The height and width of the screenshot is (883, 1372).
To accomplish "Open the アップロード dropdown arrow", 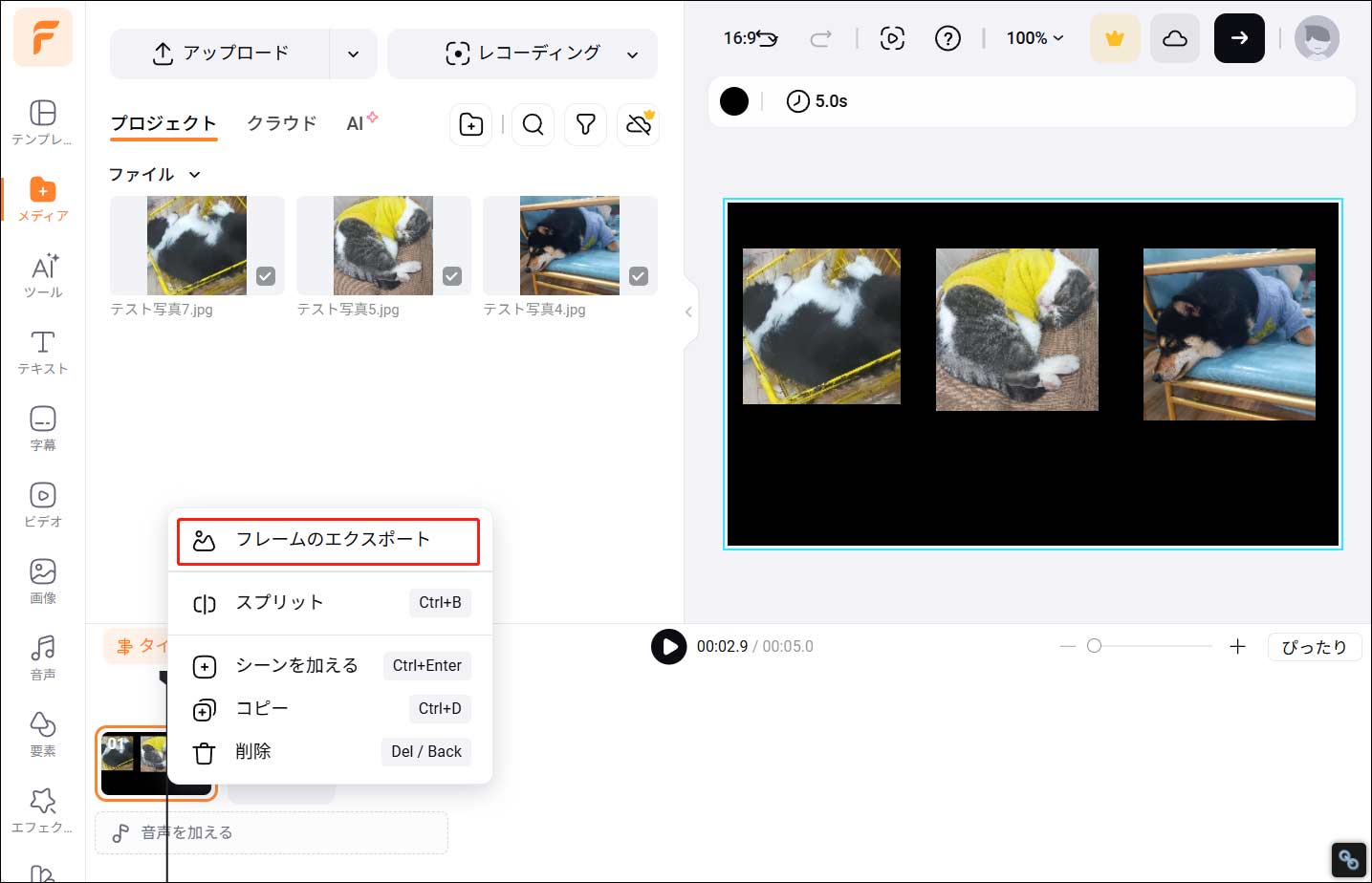I will pos(353,54).
